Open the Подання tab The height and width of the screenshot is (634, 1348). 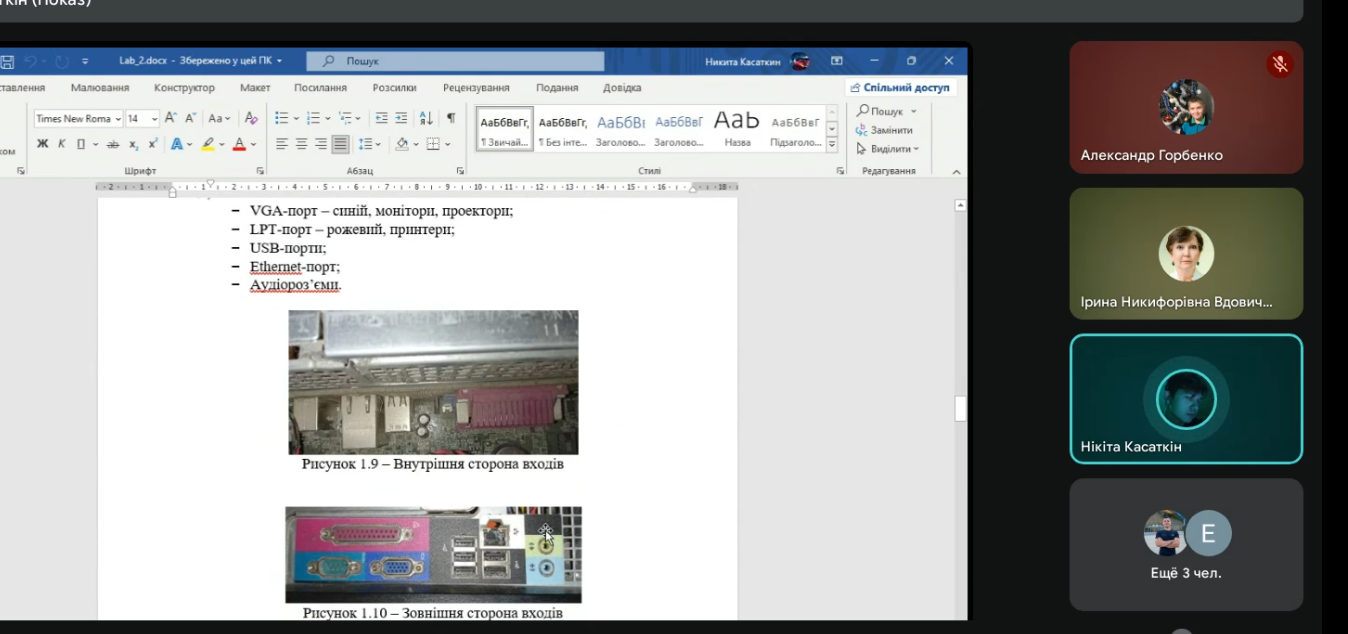click(x=557, y=88)
